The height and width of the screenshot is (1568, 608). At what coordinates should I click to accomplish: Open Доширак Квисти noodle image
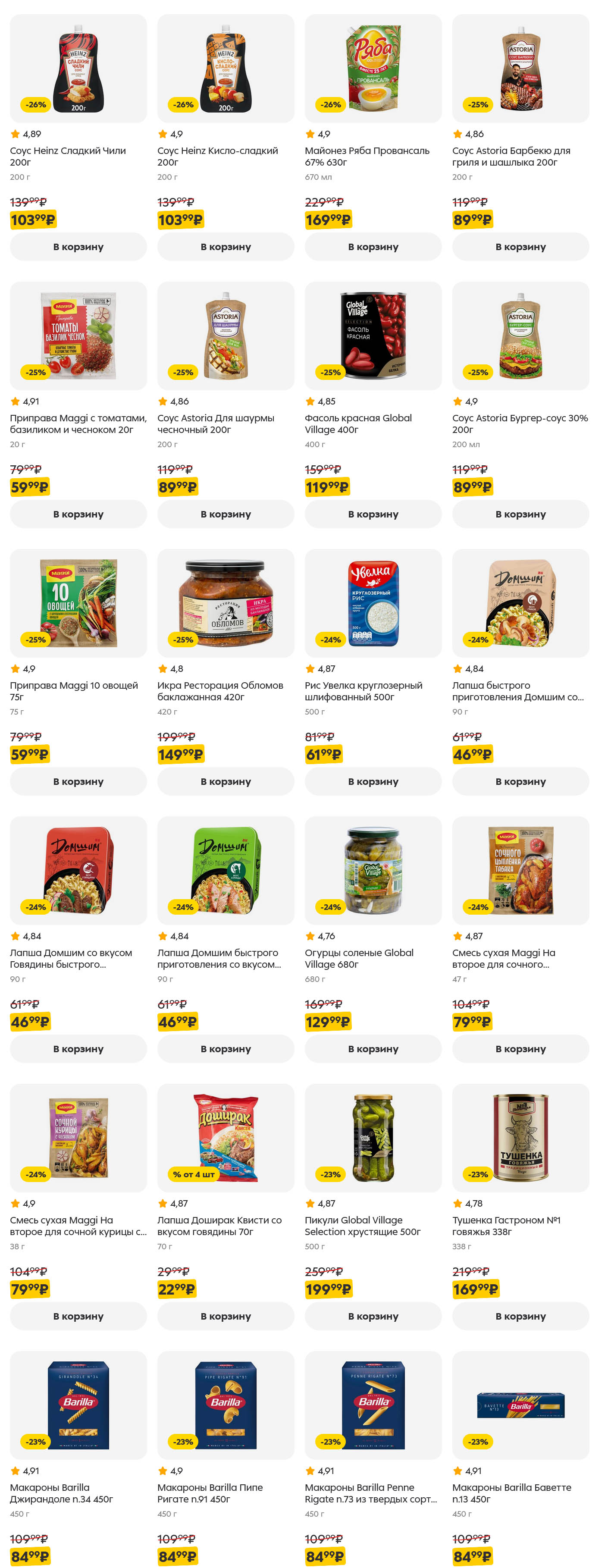(225, 1137)
